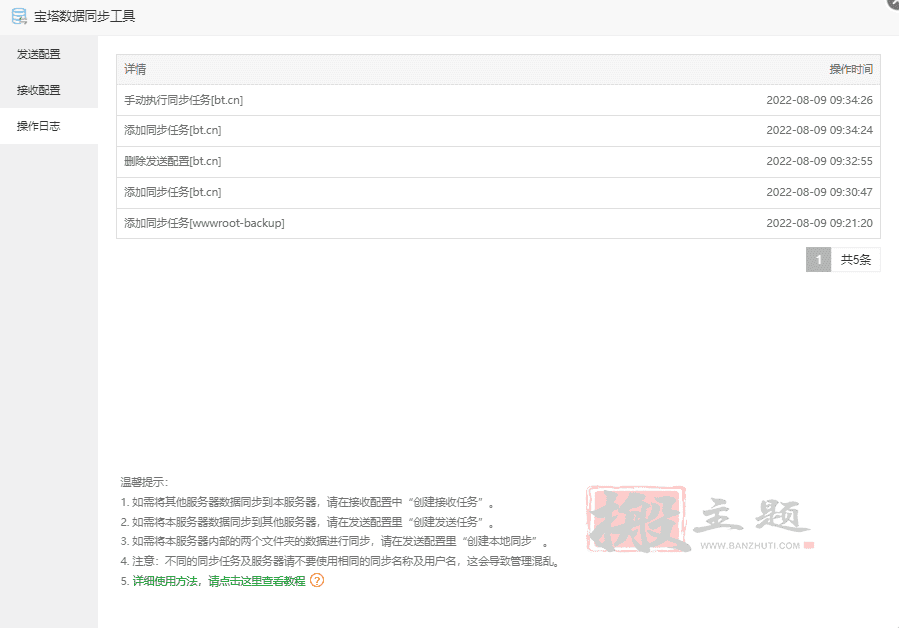Go to page 1 of the log

pos(818,260)
